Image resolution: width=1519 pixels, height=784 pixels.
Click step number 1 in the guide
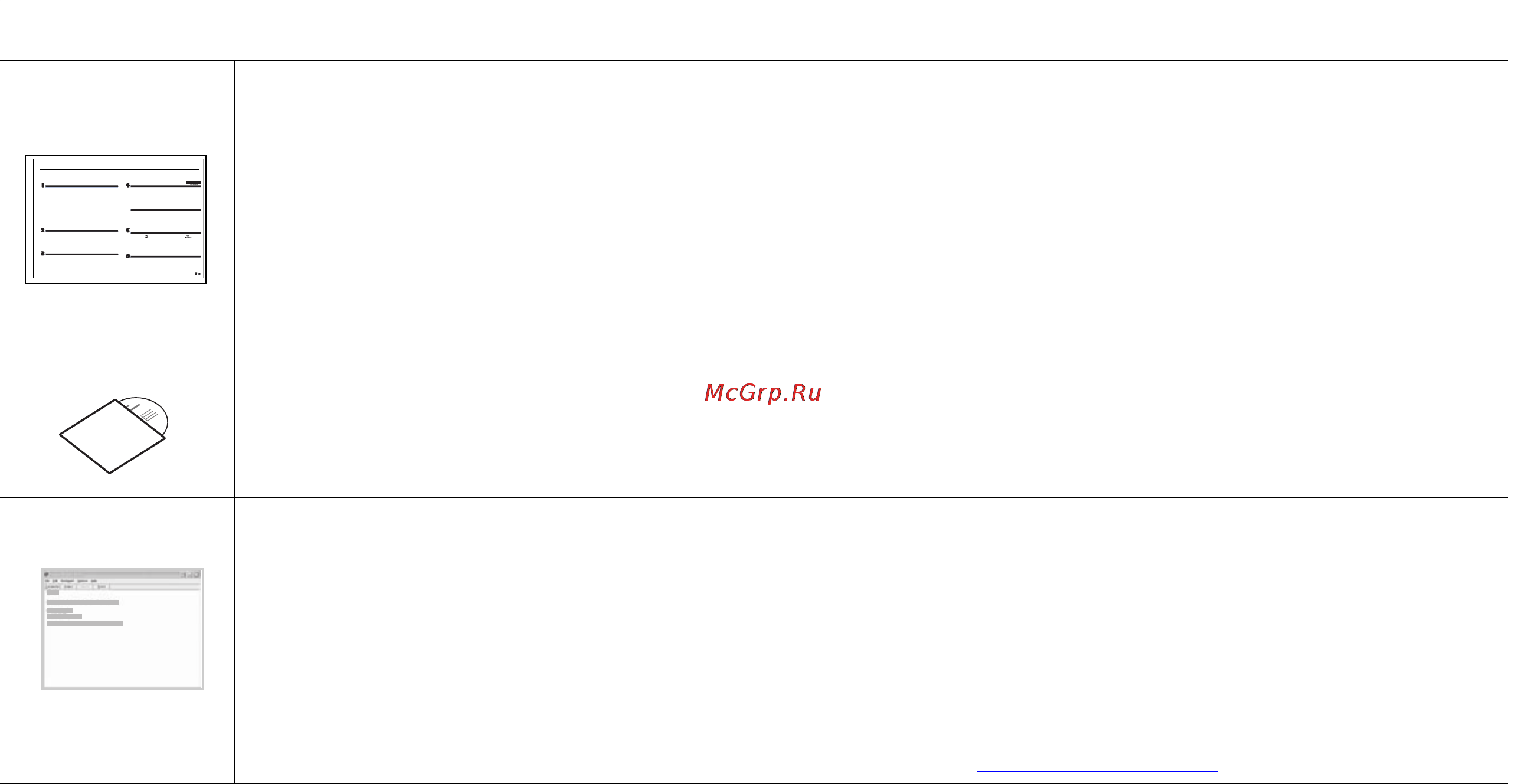[x=42, y=186]
